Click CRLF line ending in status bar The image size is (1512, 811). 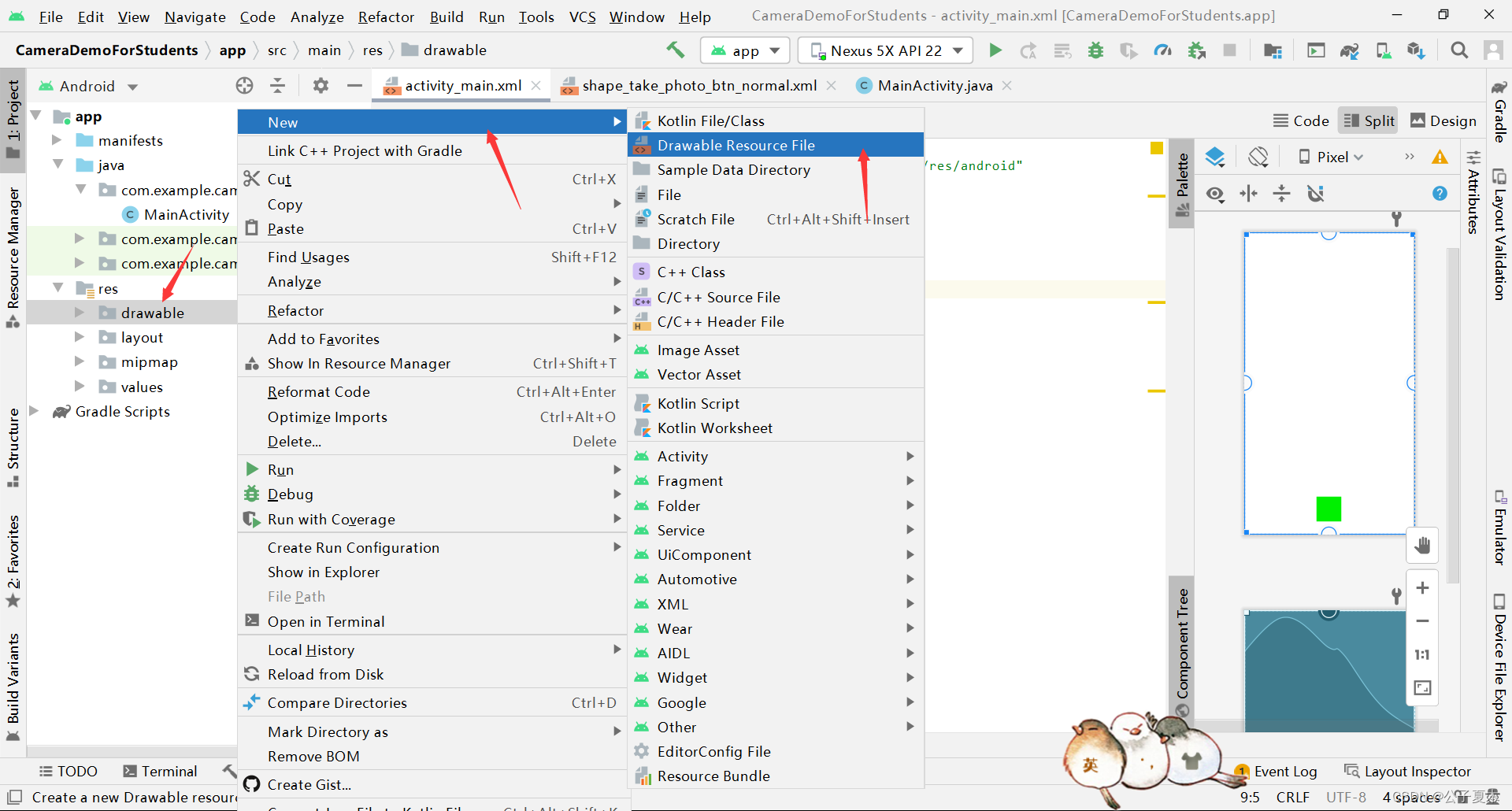click(x=1293, y=797)
